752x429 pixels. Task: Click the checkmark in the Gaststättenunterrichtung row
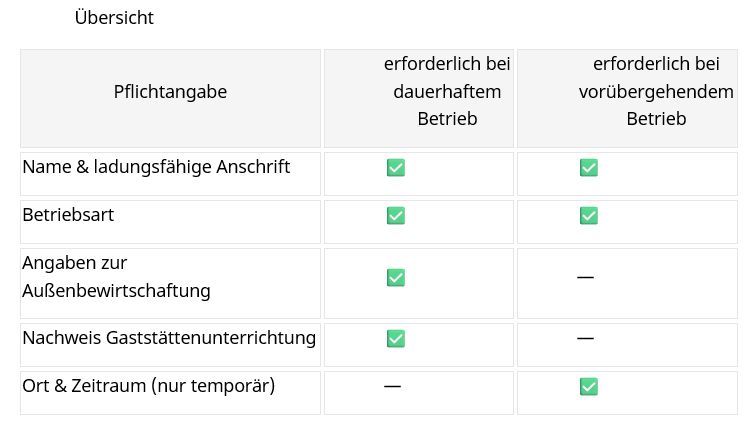click(395, 338)
